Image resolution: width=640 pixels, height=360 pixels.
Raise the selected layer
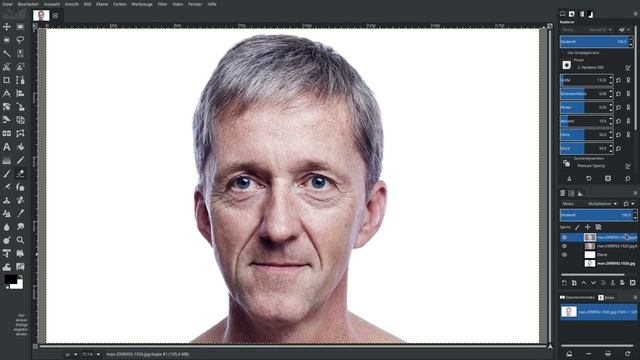click(x=584, y=283)
